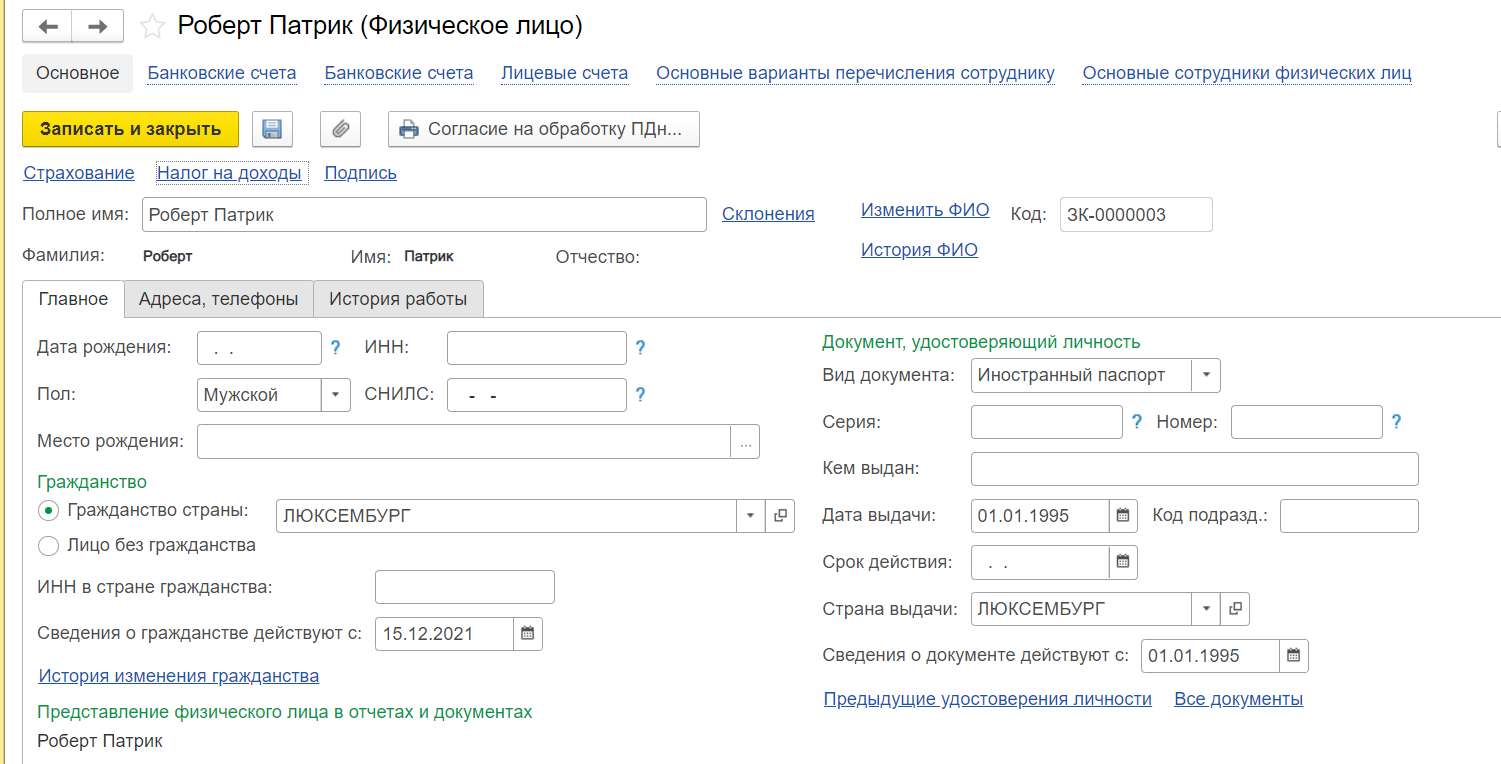Expand the Вид документа dropdown
This screenshot has width=1501, height=764.
point(1206,376)
